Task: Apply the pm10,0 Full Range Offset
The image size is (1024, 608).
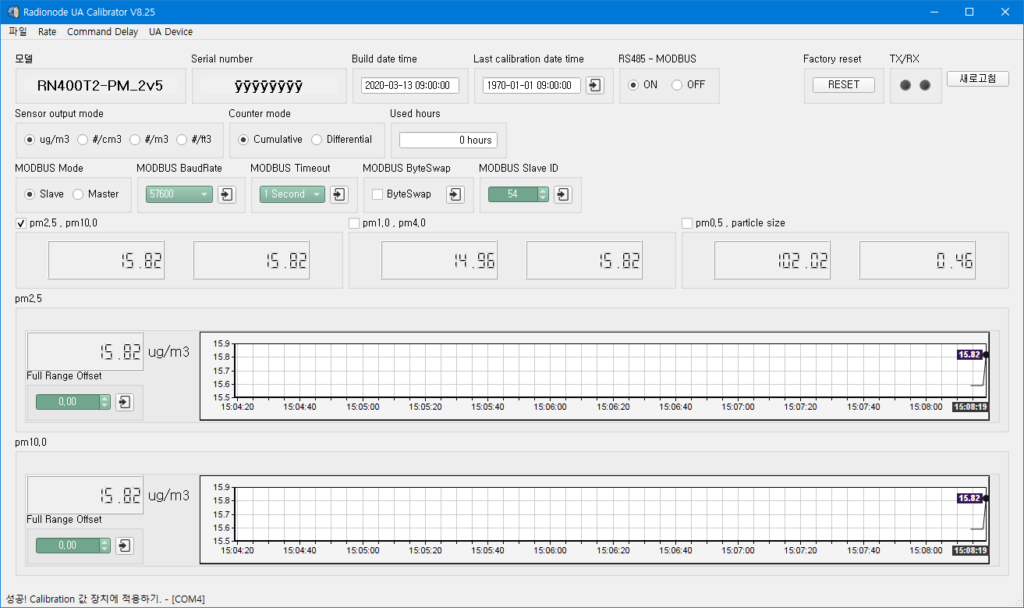Action: coord(124,545)
